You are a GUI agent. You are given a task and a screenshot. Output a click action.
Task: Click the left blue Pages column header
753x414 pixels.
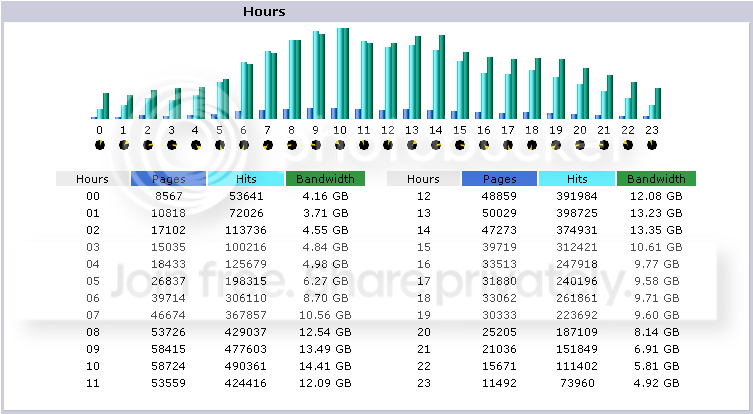(169, 179)
